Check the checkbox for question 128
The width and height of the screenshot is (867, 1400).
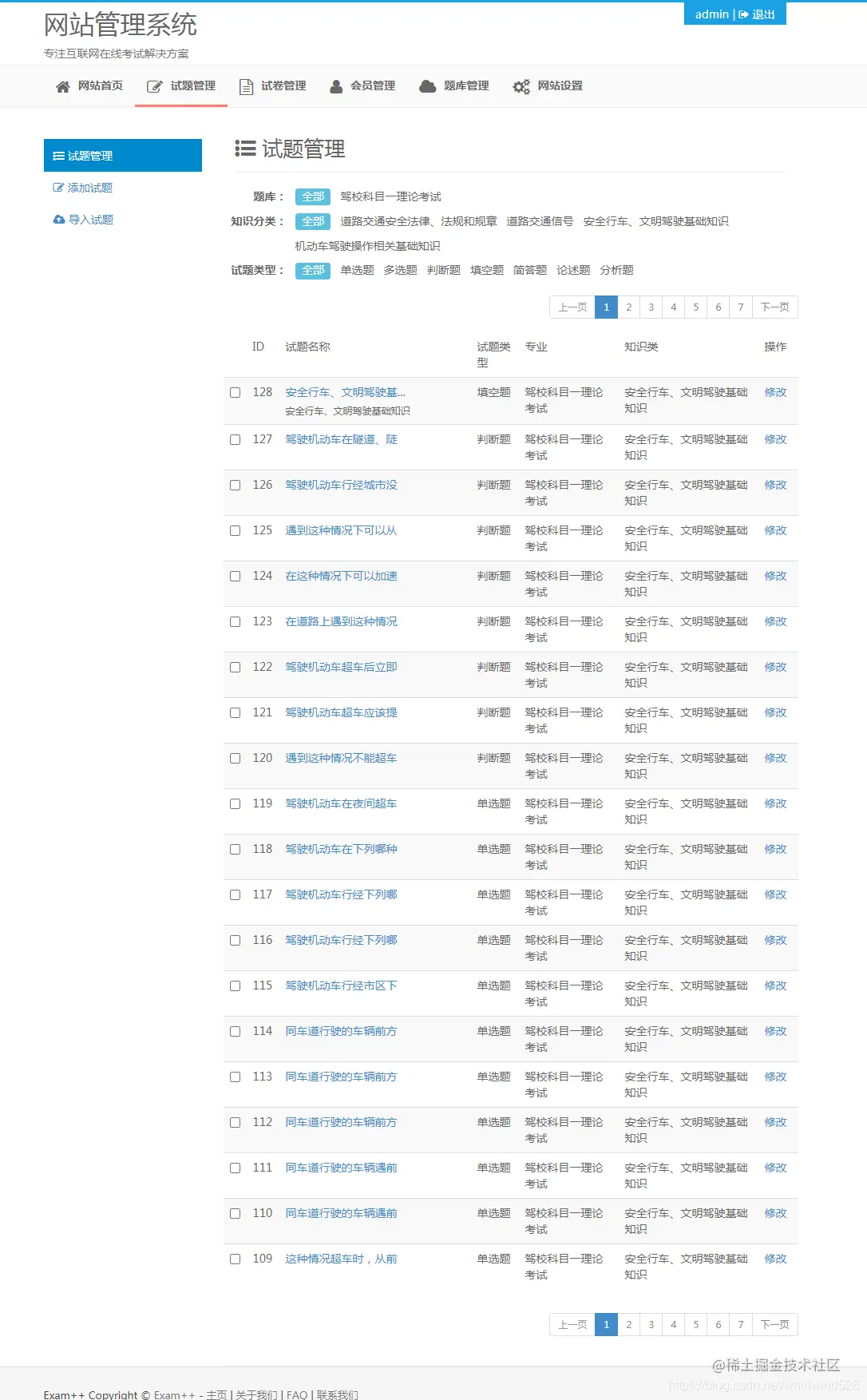point(236,392)
